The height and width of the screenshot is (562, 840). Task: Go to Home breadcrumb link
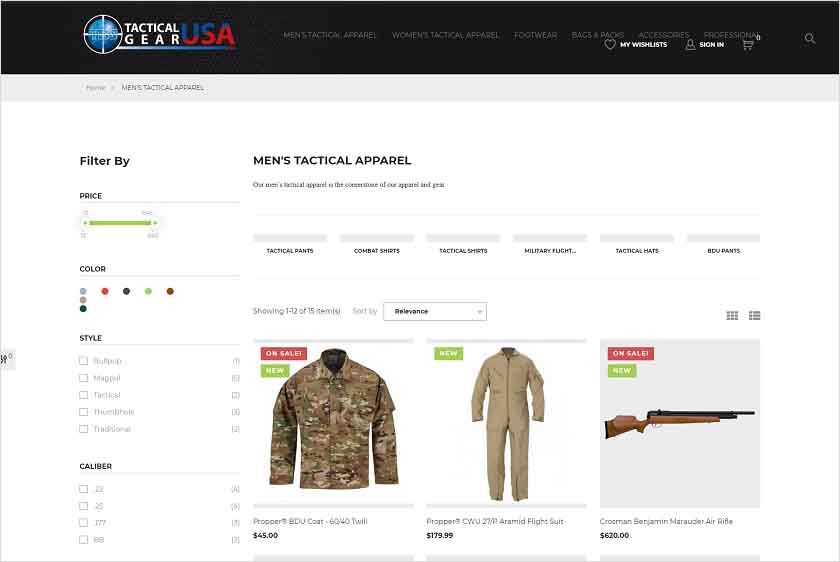[x=96, y=87]
